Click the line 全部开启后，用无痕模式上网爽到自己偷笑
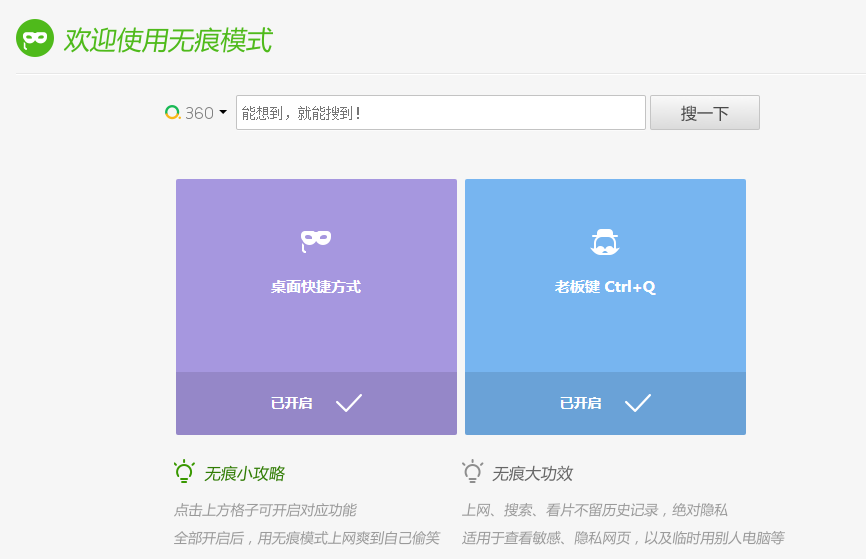Viewport: 866px width, 559px height. [x=307, y=538]
